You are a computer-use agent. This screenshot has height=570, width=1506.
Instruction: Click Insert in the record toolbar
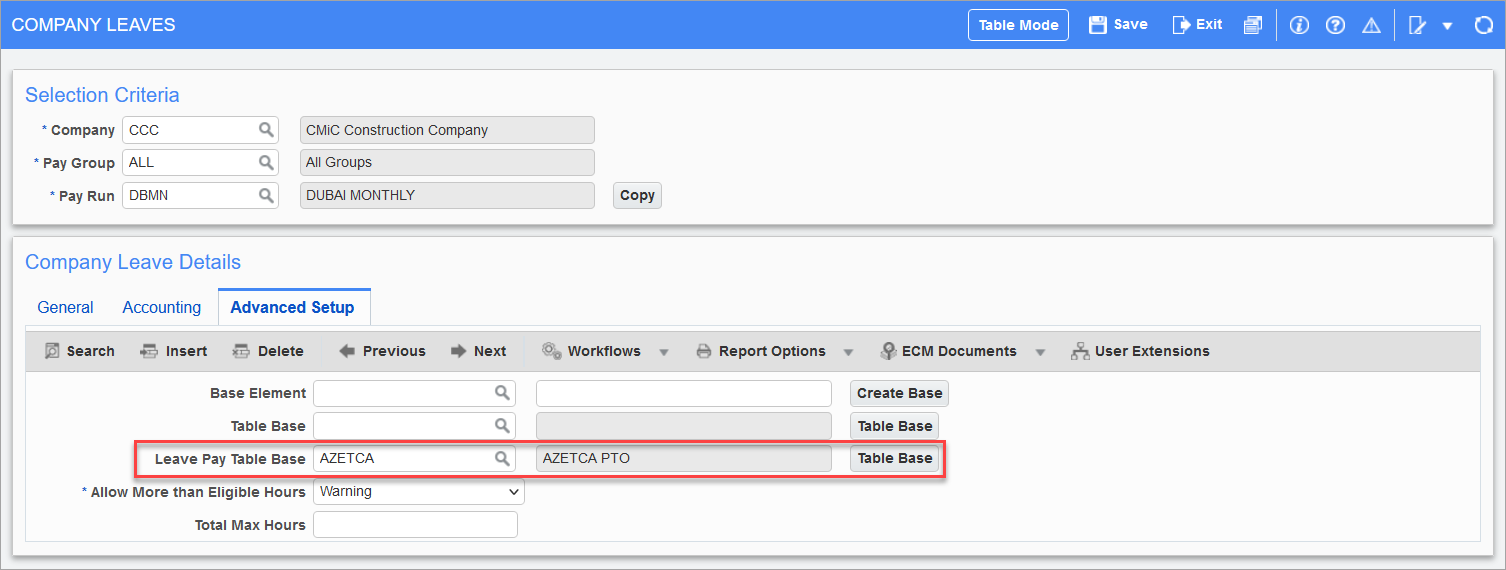click(174, 351)
